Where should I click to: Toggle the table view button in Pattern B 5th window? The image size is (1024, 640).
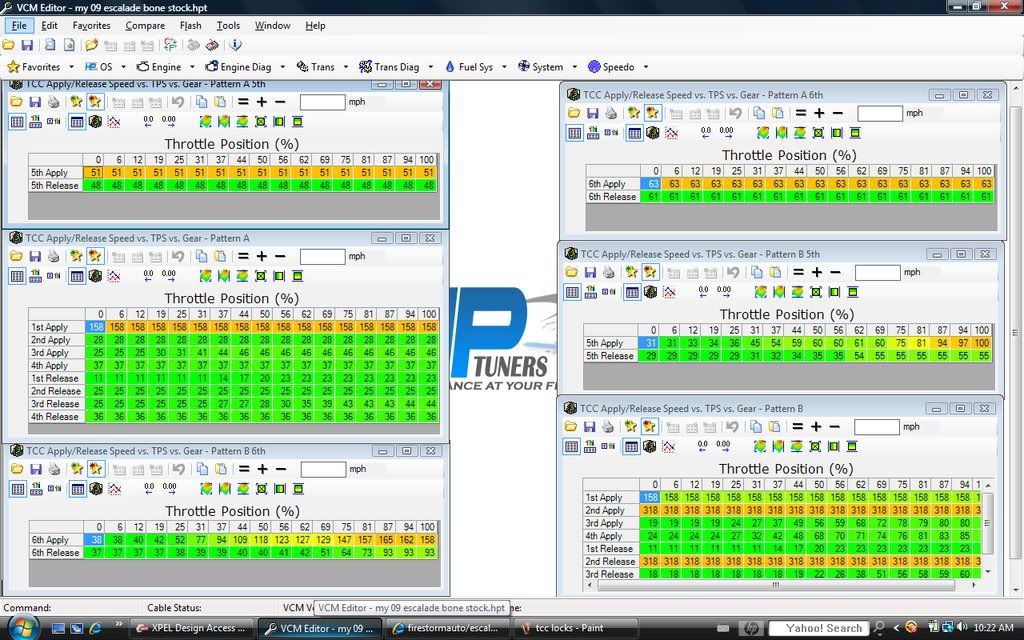pyautogui.click(x=631, y=292)
